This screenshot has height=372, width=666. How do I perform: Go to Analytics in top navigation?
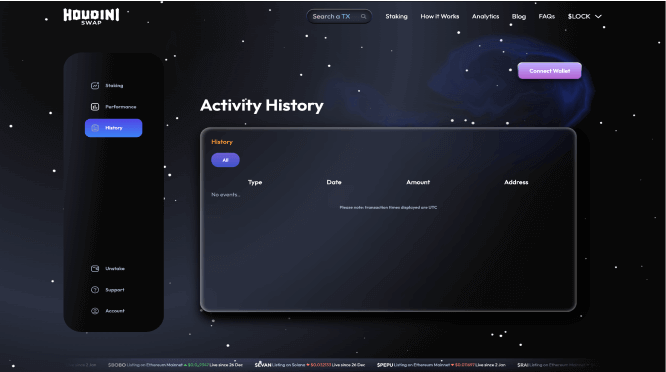(485, 17)
